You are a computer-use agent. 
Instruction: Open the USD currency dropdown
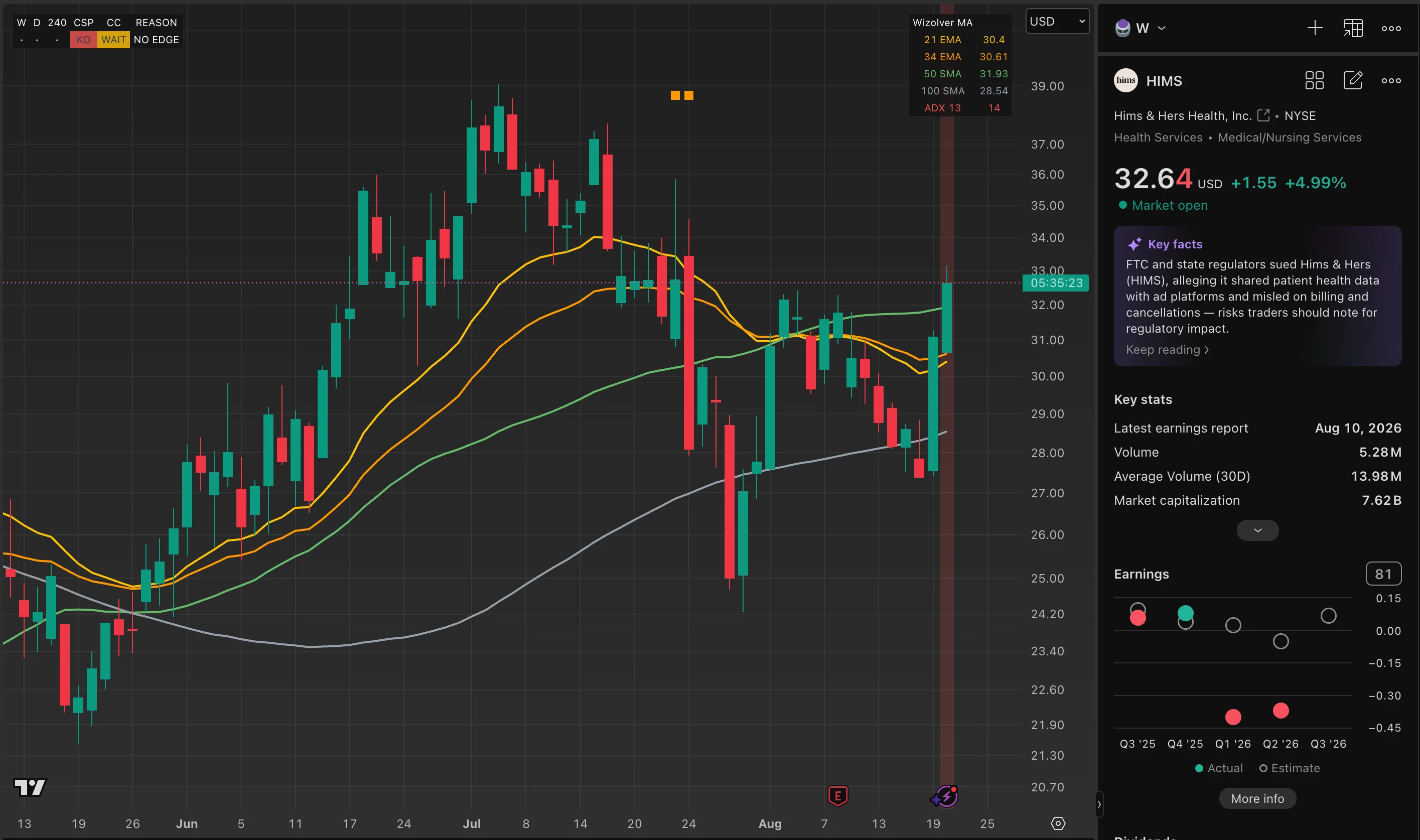(x=1057, y=22)
